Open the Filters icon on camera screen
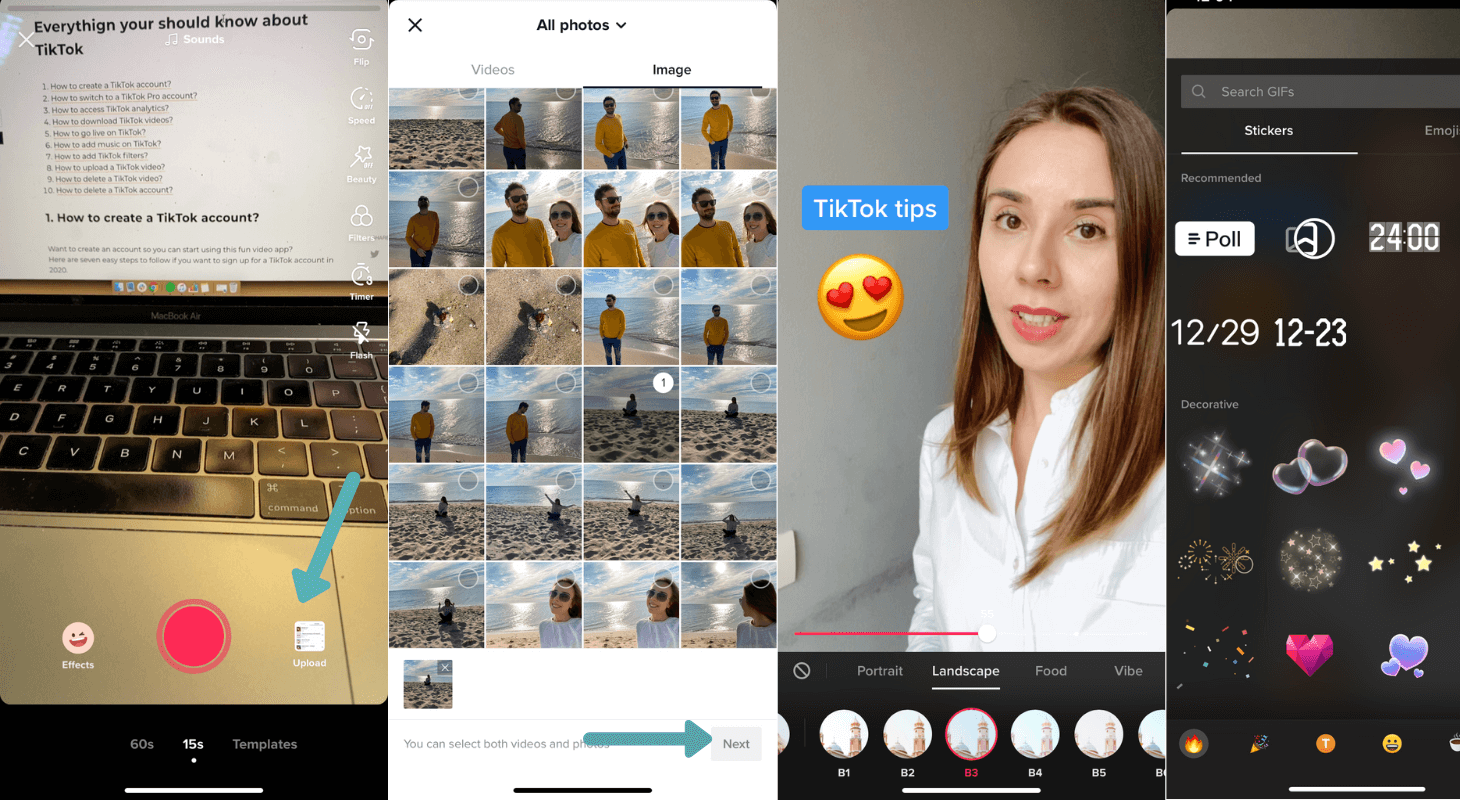Image resolution: width=1460 pixels, height=800 pixels. point(362,216)
